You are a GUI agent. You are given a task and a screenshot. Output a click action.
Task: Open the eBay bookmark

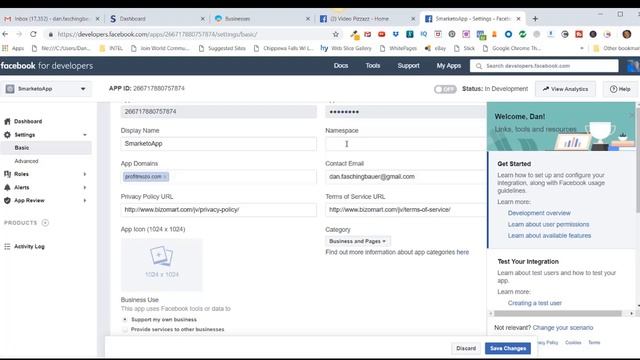click(x=436, y=48)
